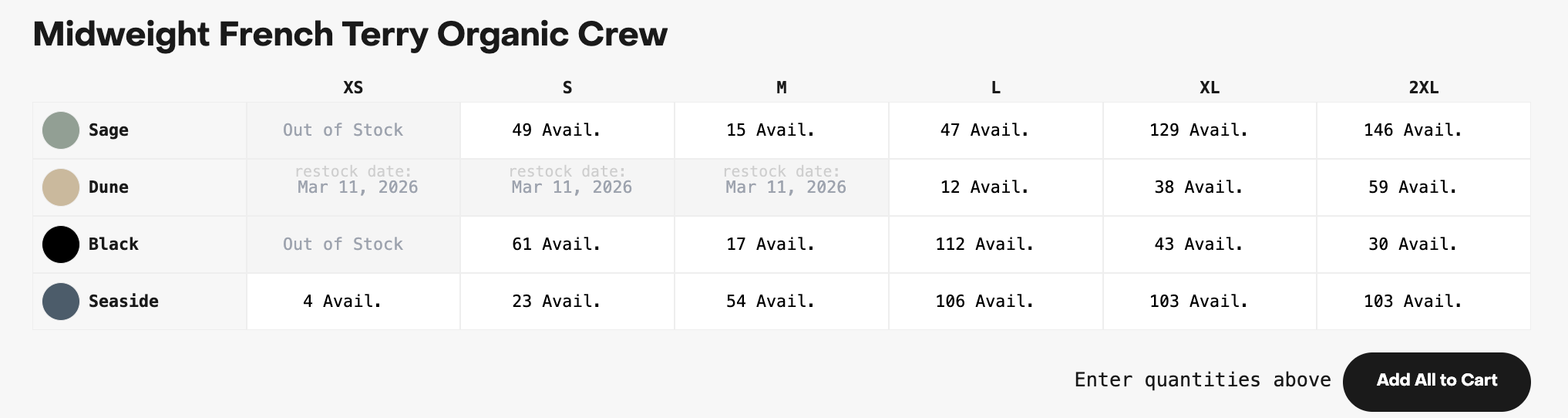Image resolution: width=1568 pixels, height=418 pixels.
Task: Select the Dune L cell with 12 available
Action: [x=996, y=187]
